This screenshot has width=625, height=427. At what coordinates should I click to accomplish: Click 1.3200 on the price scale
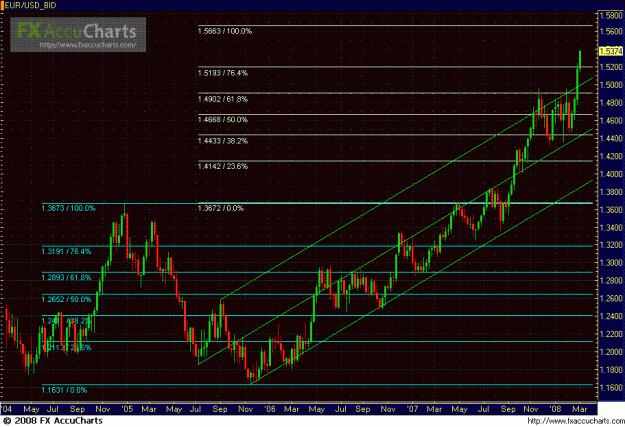coord(611,245)
